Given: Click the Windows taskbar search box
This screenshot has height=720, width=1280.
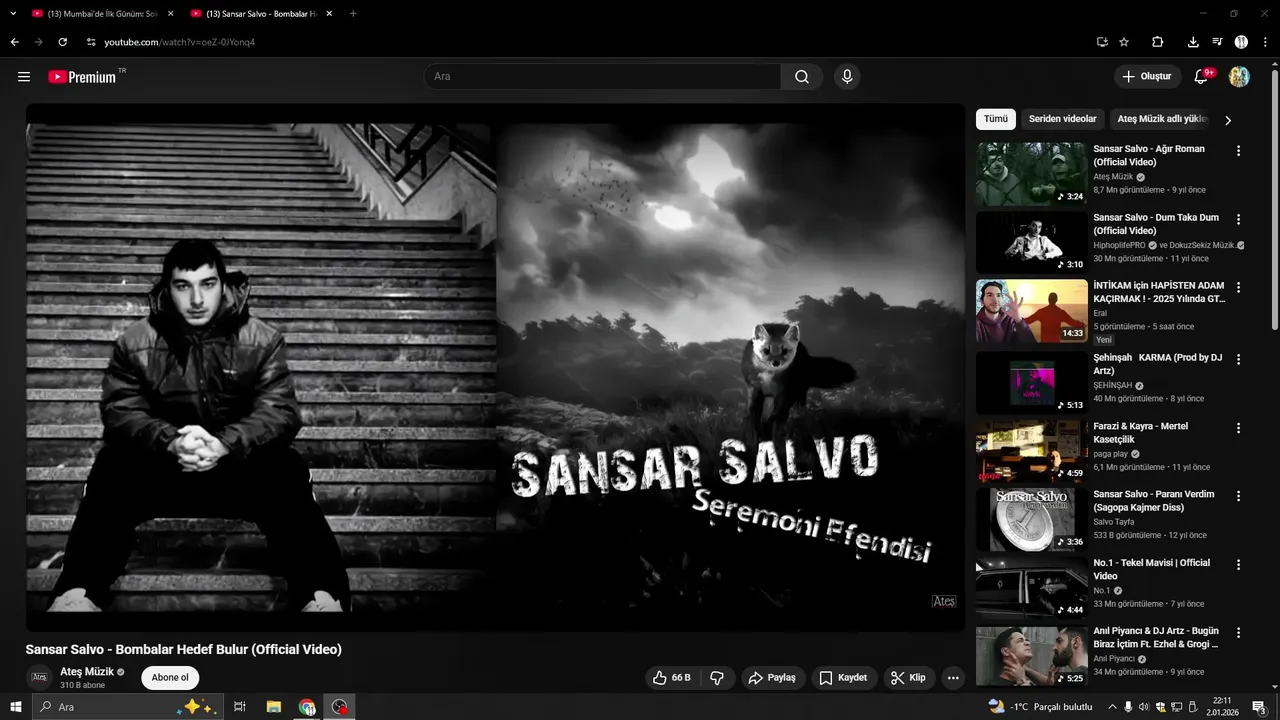Looking at the screenshot, I should pos(127,707).
